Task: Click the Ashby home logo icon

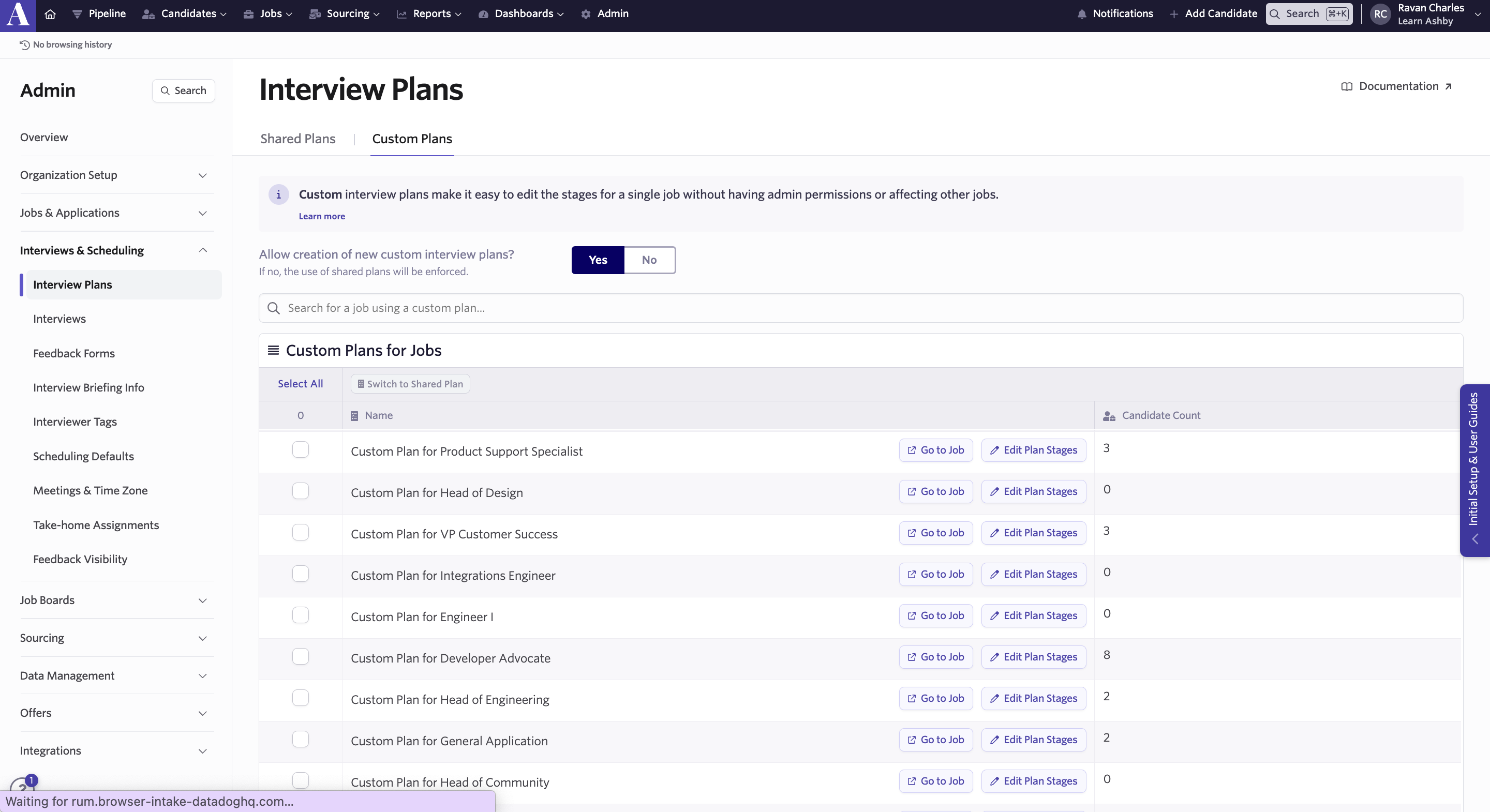Action: tap(16, 14)
